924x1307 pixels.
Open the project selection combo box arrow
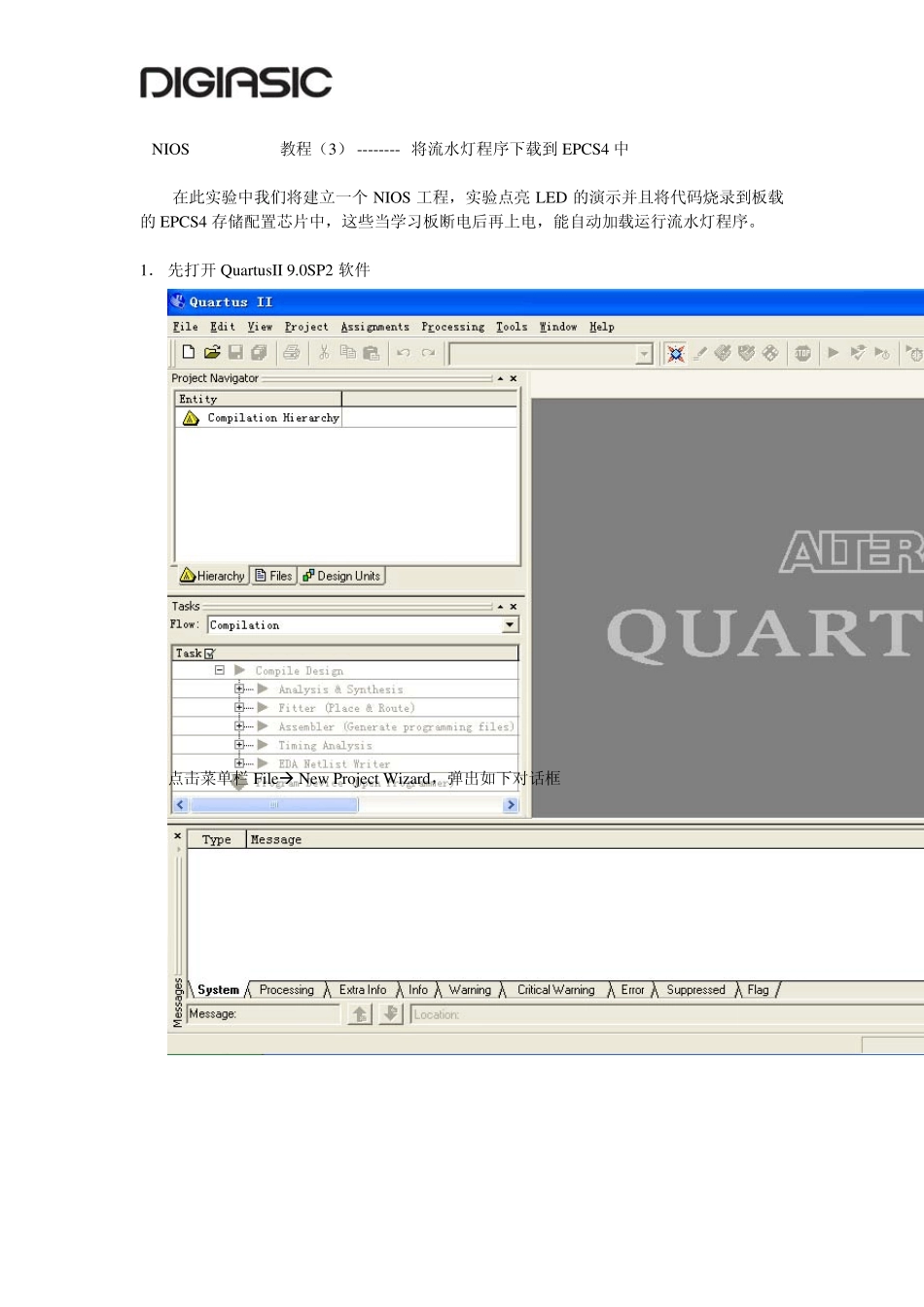coord(644,354)
